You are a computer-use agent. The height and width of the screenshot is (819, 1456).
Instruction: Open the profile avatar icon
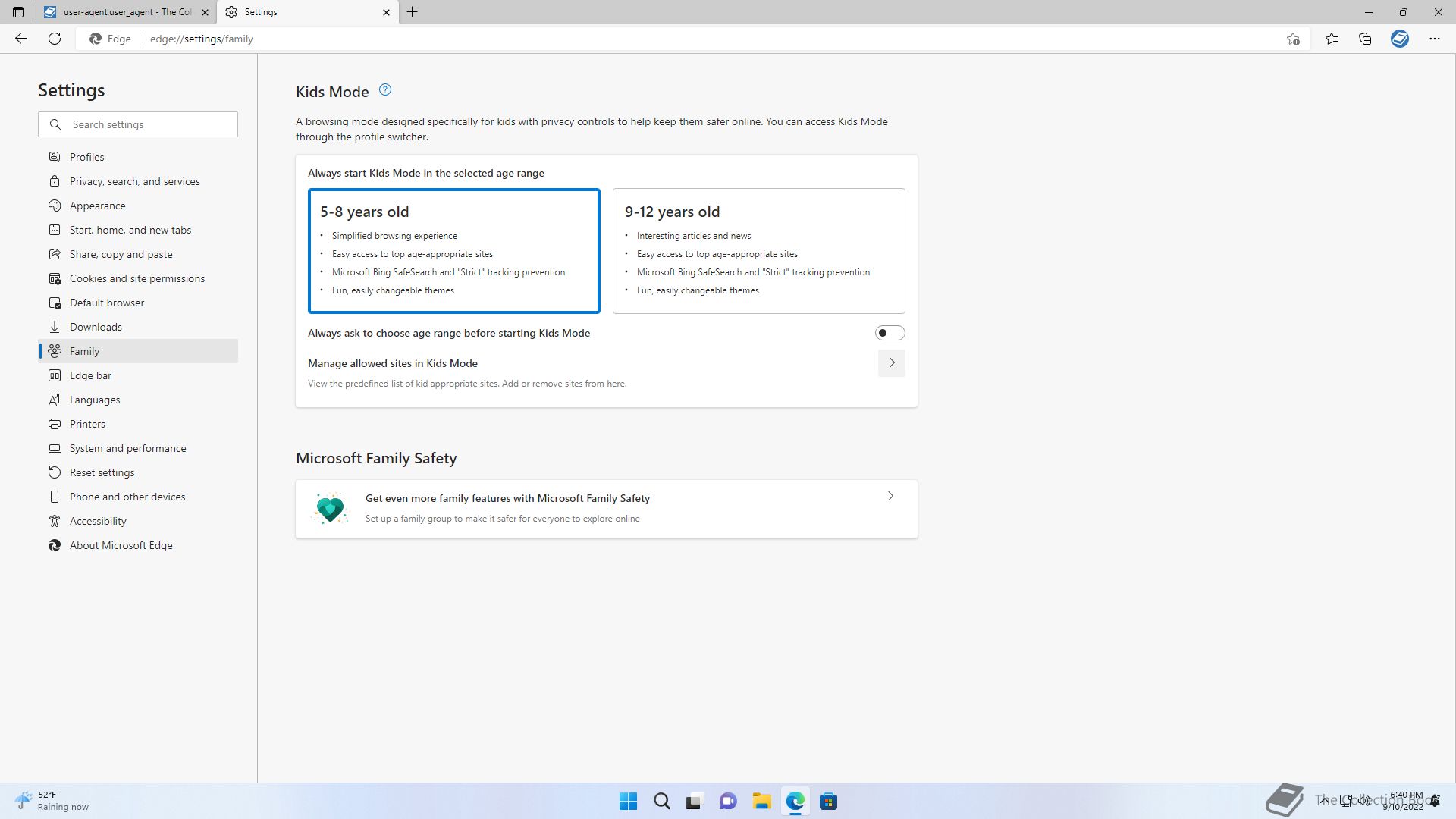[1400, 39]
